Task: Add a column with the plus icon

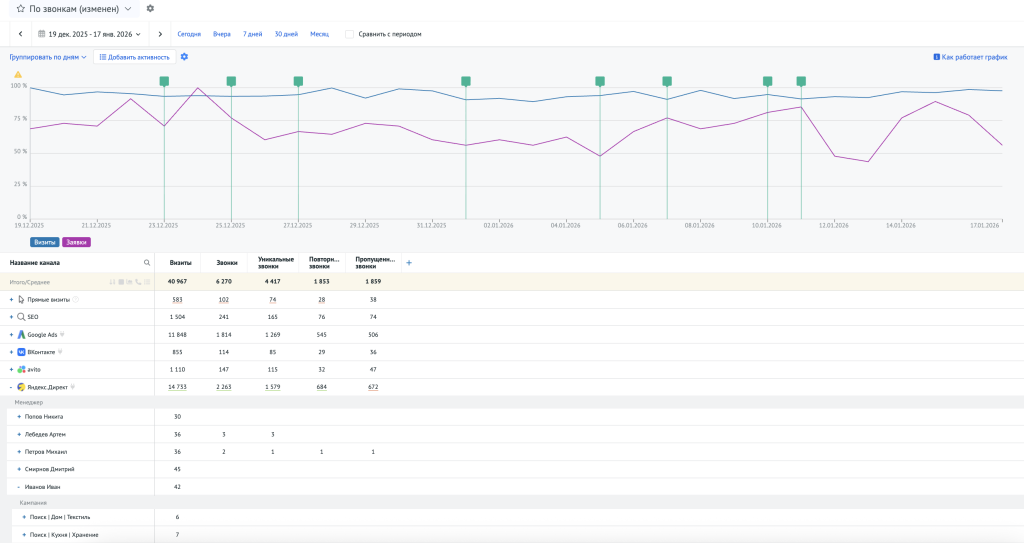Action: click(x=408, y=263)
